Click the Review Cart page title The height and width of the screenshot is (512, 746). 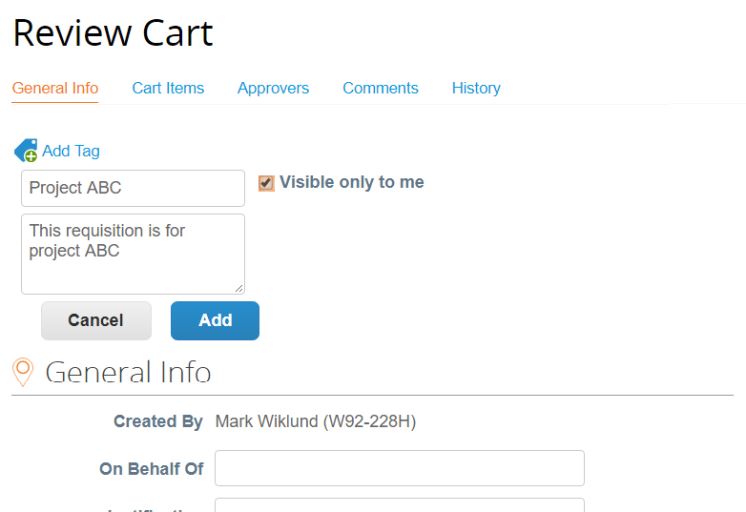(113, 33)
